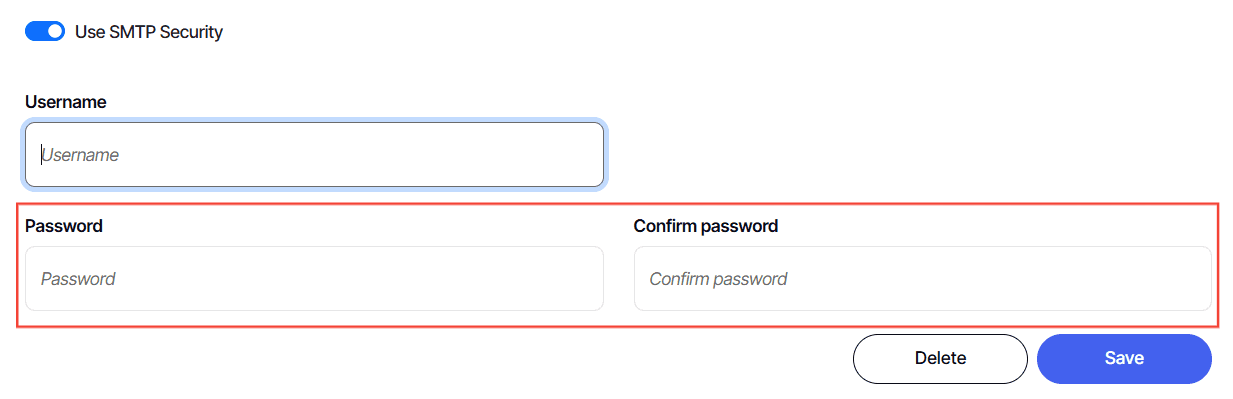Remove the configuration via Delete button
The height and width of the screenshot is (399, 1233).
(x=940, y=358)
